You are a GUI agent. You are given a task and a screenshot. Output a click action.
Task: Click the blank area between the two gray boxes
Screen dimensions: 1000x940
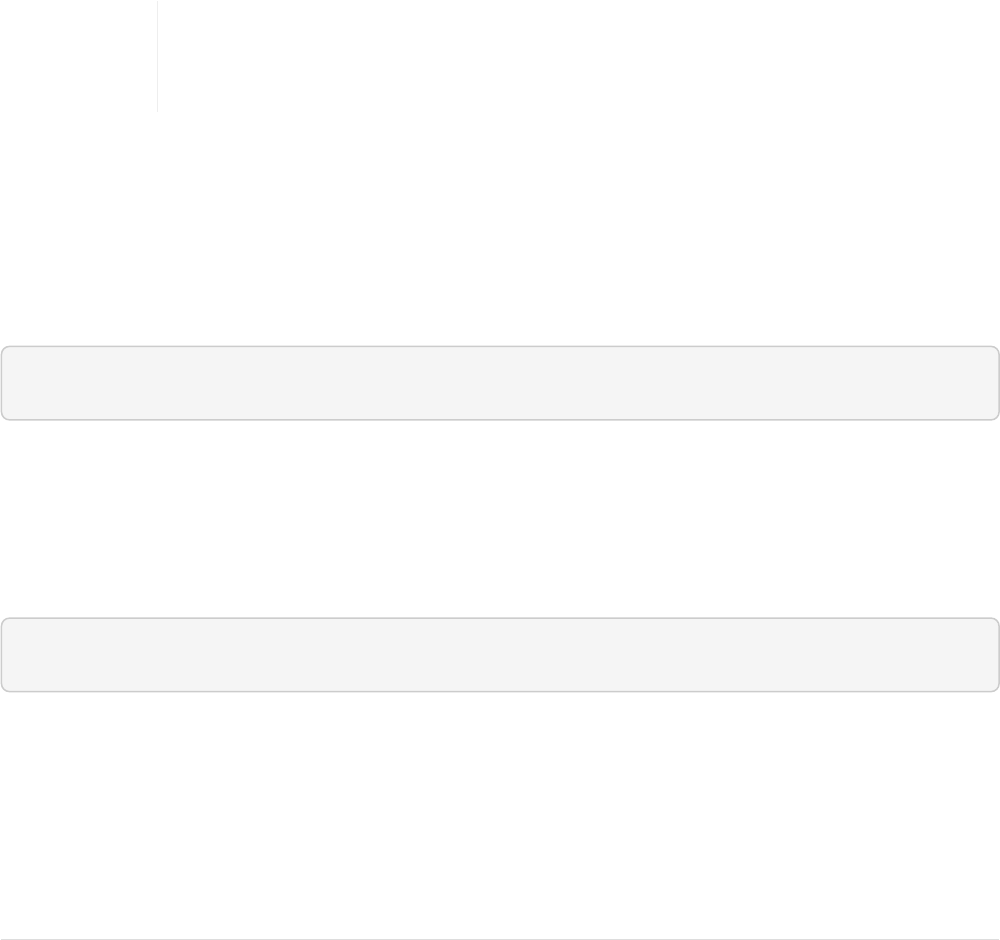(500, 518)
